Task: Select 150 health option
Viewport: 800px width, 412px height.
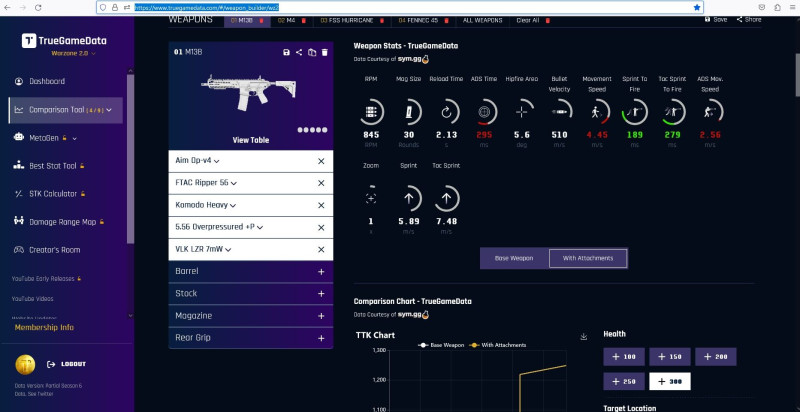Action: tap(670, 357)
